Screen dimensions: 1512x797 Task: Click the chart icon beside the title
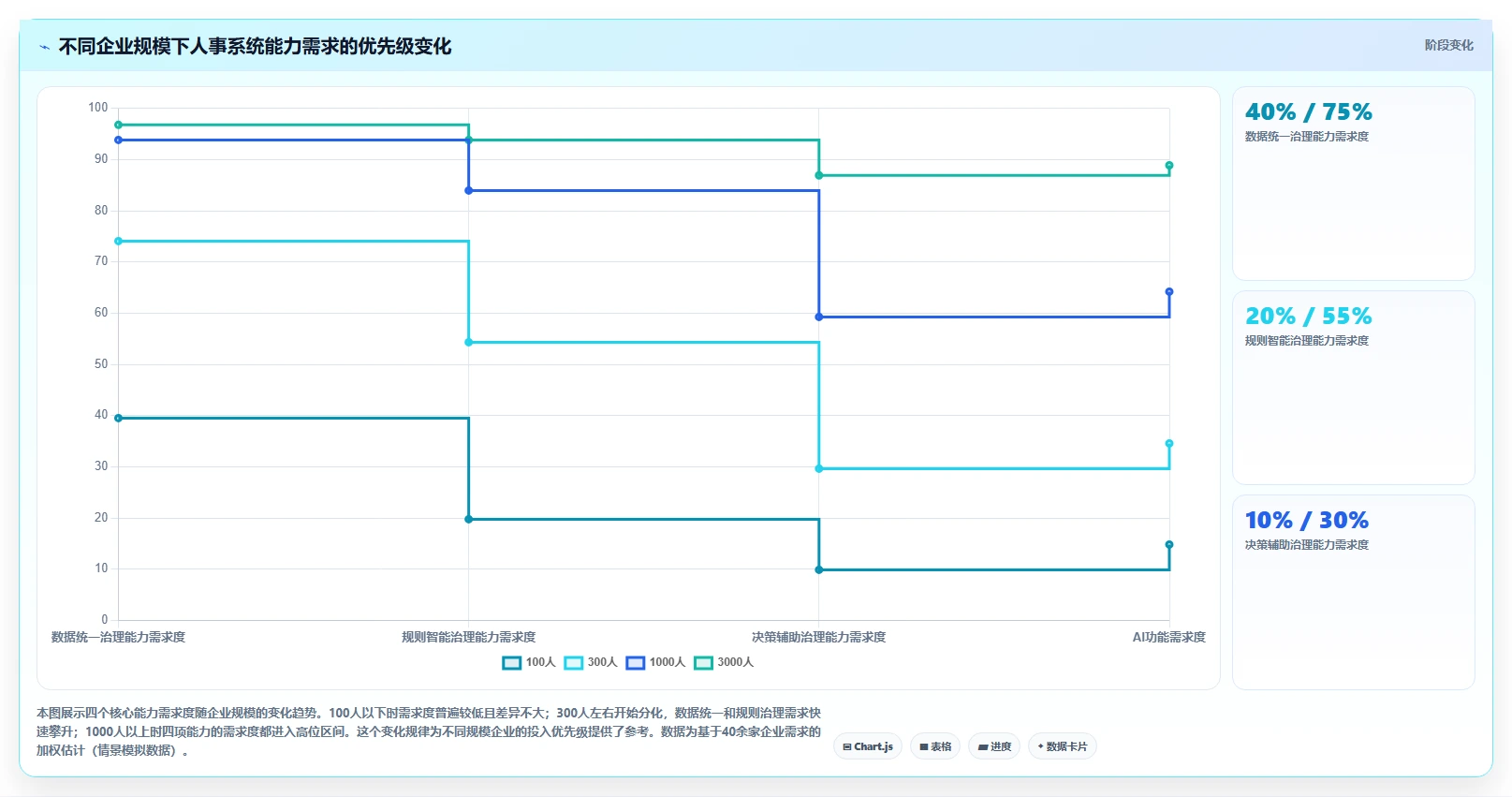coord(44,47)
